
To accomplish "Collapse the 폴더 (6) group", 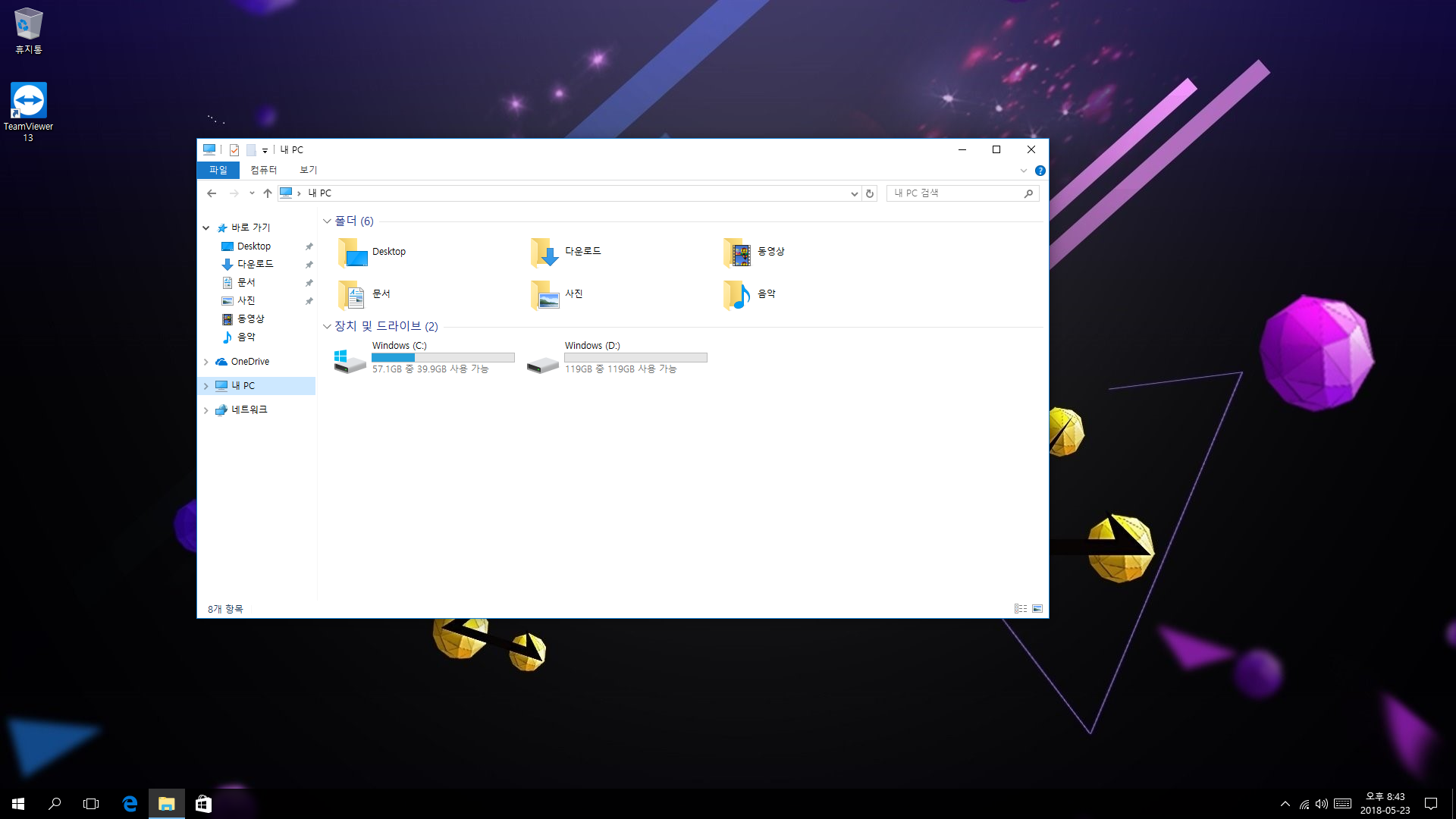I will click(327, 221).
